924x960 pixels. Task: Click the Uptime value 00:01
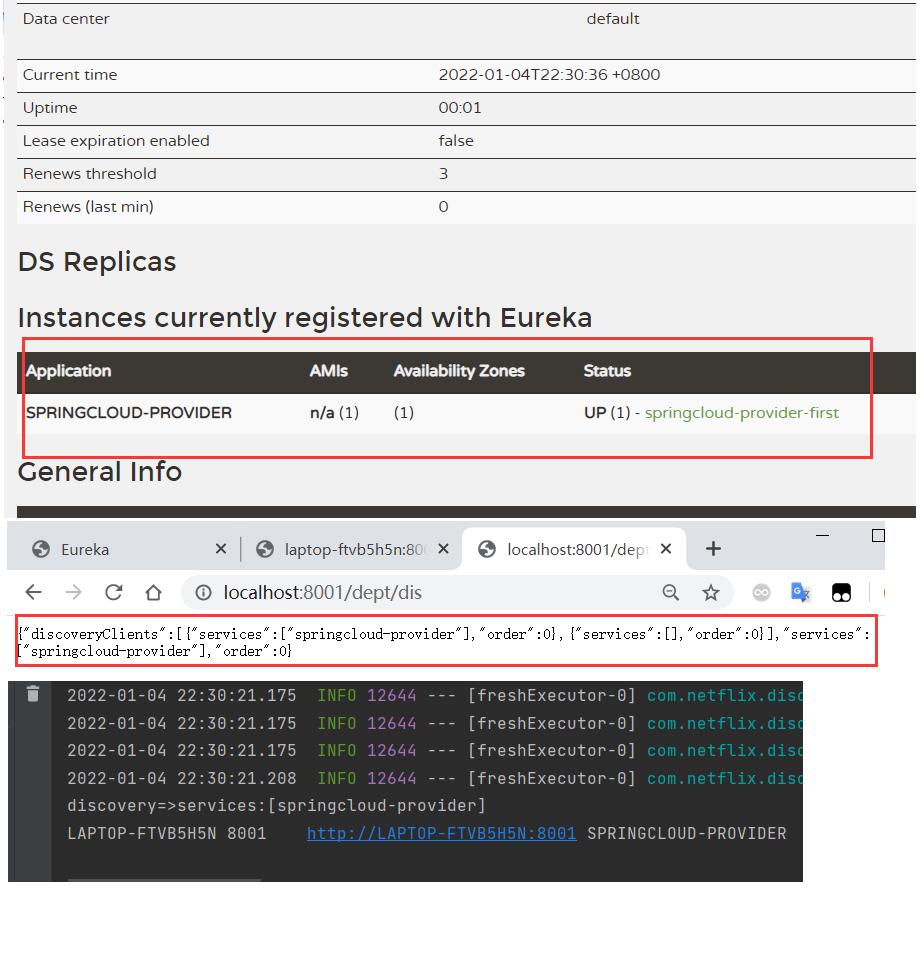460,108
